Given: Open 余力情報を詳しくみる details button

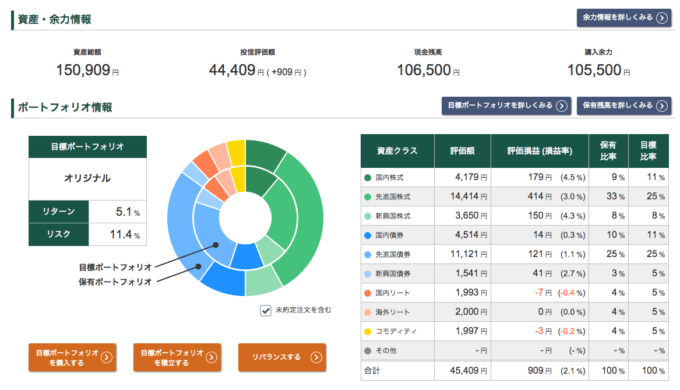Looking at the screenshot, I should [624, 18].
